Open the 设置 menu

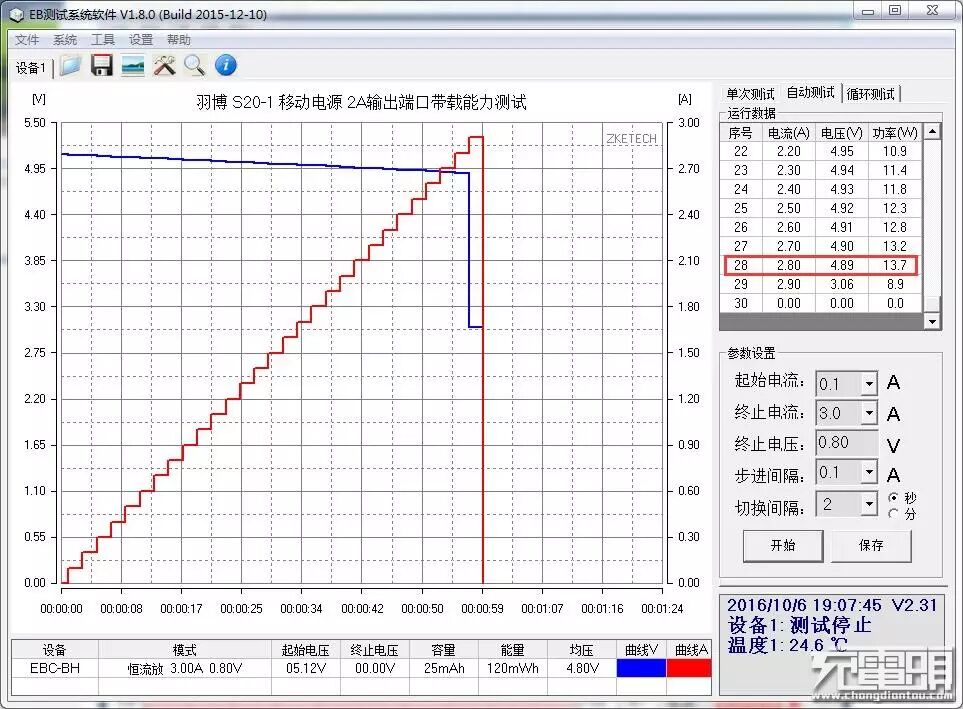(141, 40)
